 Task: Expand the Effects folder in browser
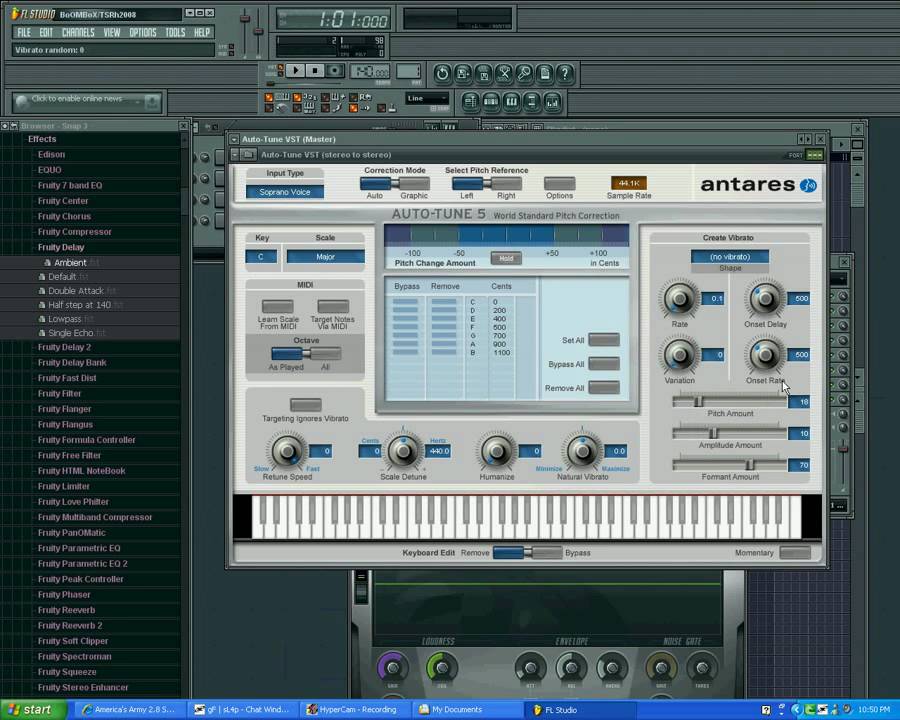click(x=42, y=139)
